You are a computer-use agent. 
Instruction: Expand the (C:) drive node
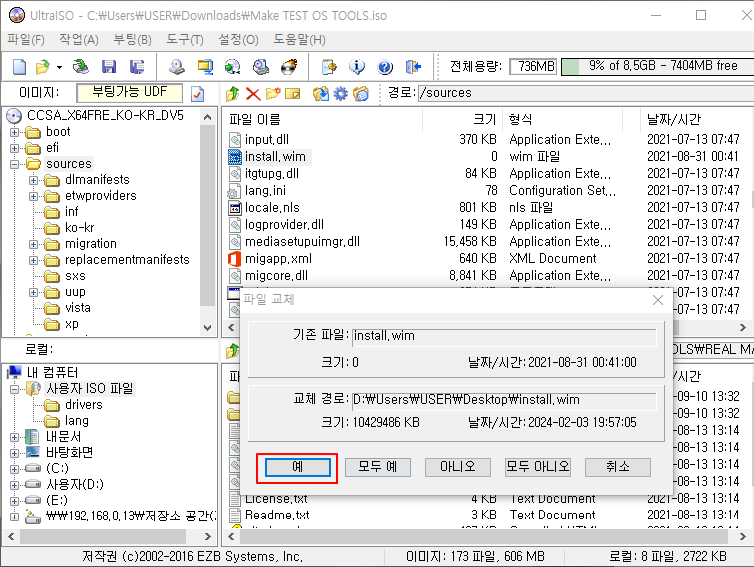[14, 469]
